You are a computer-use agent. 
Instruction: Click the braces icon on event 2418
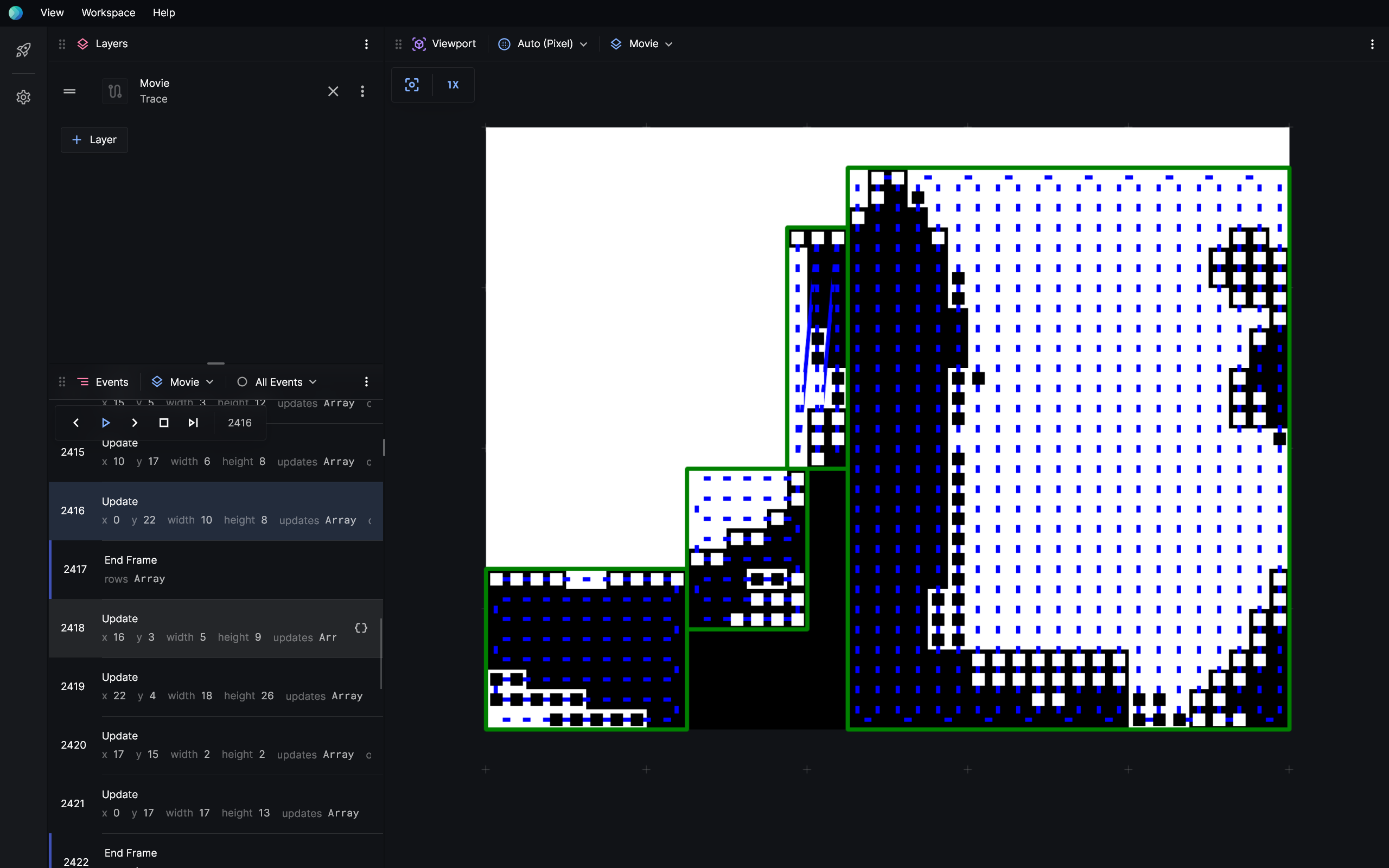pos(361,628)
